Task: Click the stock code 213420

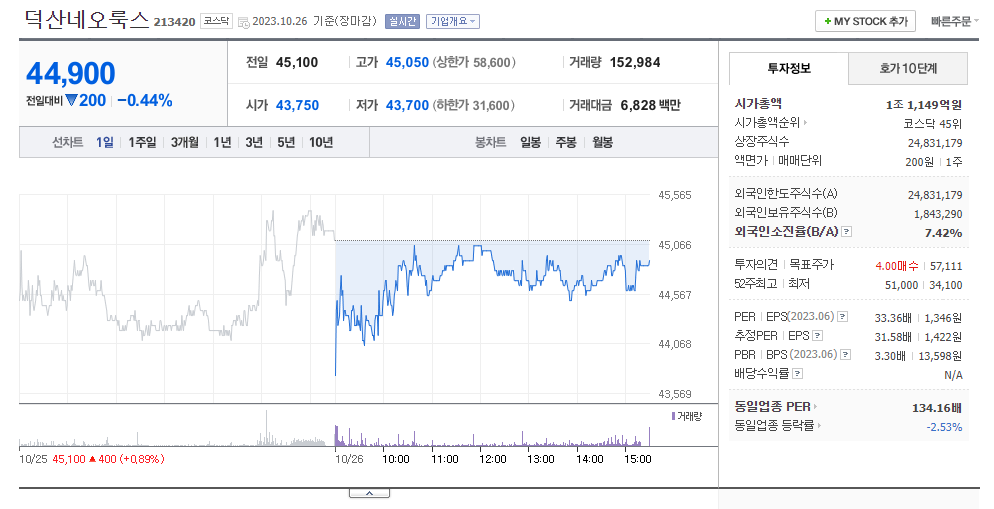Action: 174,22
